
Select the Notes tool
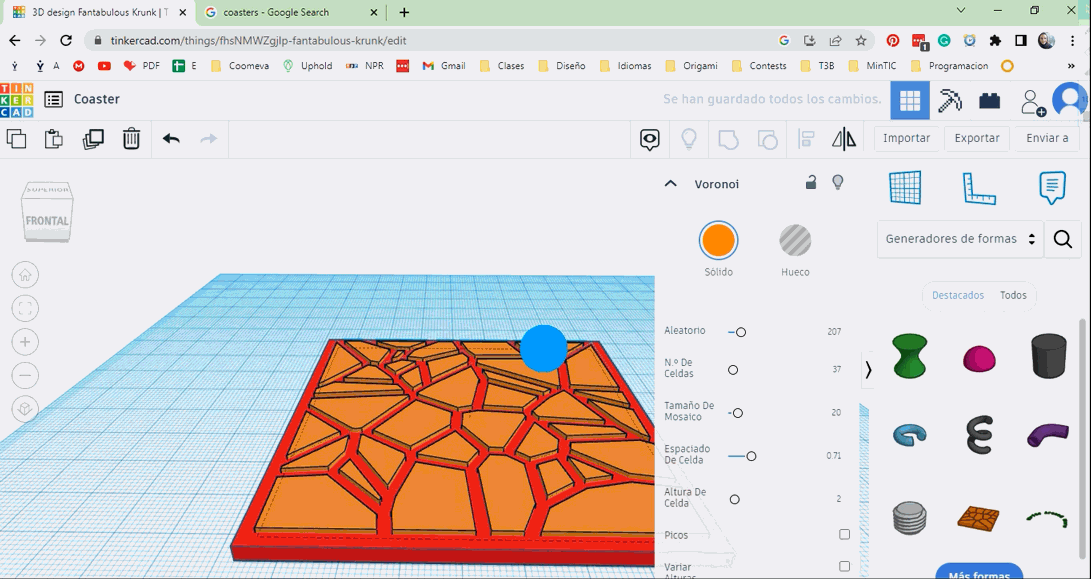pos(1052,188)
